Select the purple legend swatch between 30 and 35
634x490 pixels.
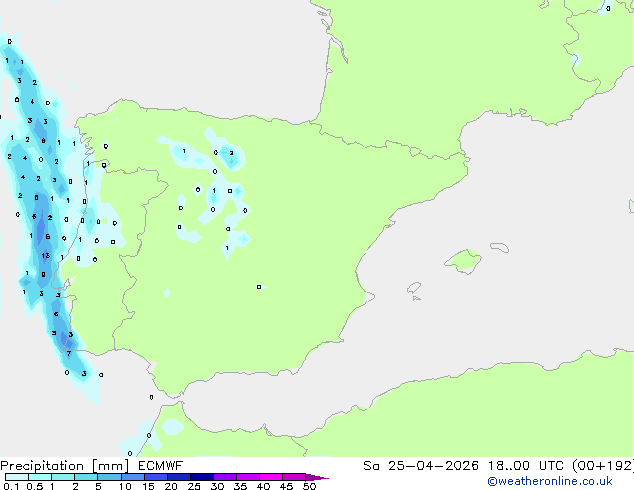(229, 478)
